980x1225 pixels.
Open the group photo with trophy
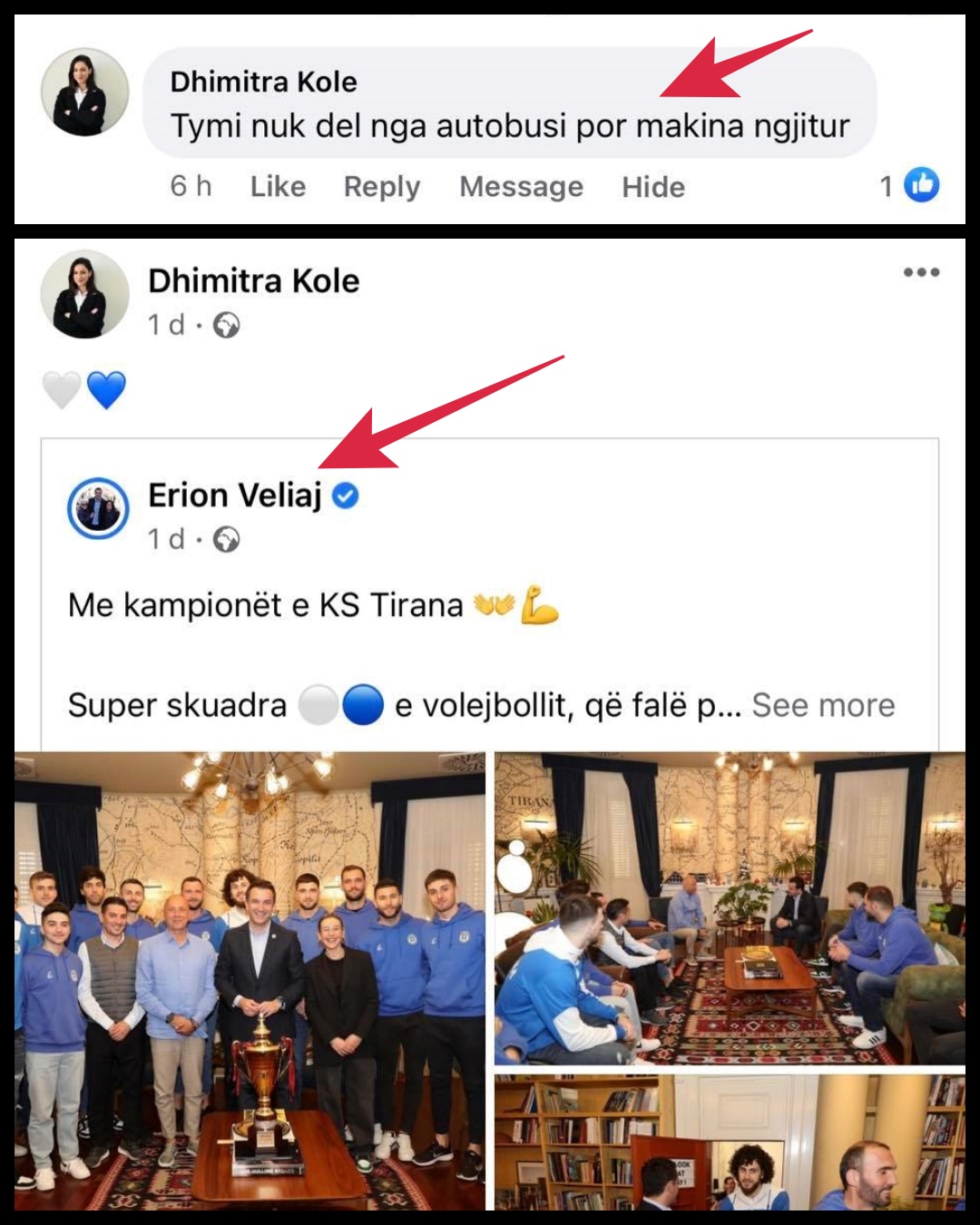point(250,981)
